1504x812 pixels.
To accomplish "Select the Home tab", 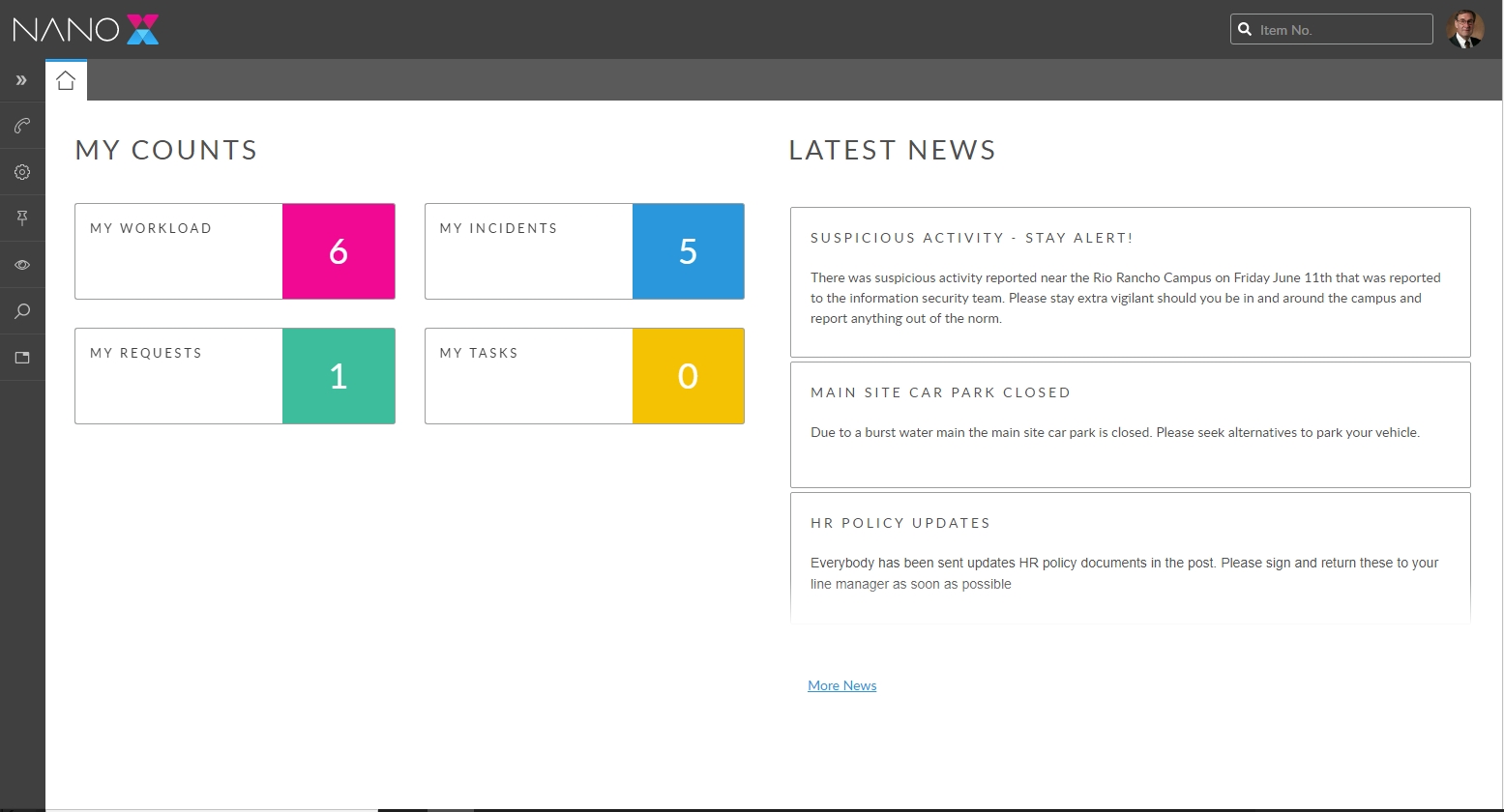I will pyautogui.click(x=66, y=80).
